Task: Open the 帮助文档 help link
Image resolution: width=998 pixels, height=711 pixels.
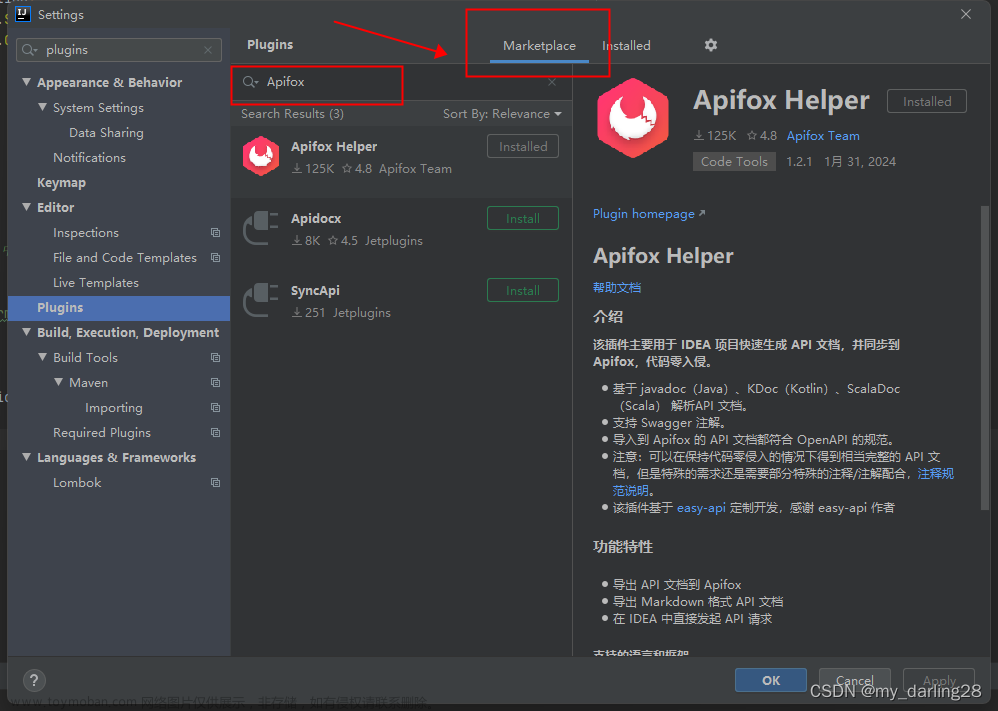Action: pos(617,288)
